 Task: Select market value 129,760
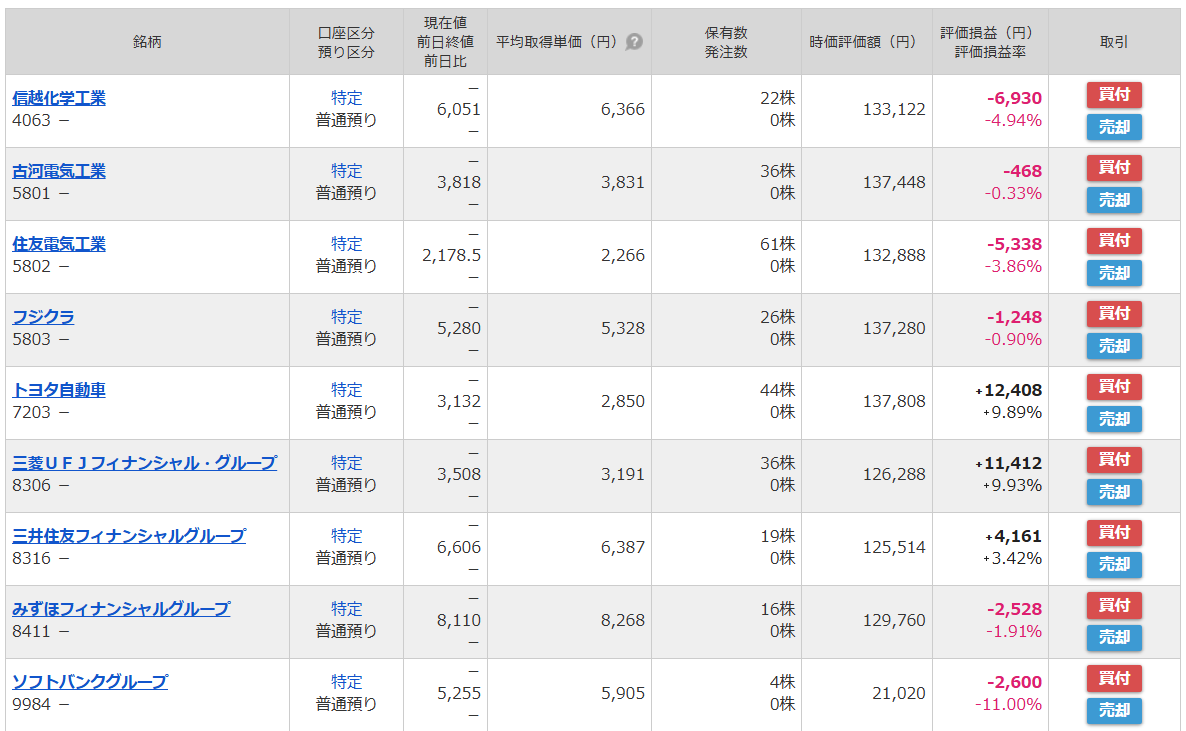point(894,621)
